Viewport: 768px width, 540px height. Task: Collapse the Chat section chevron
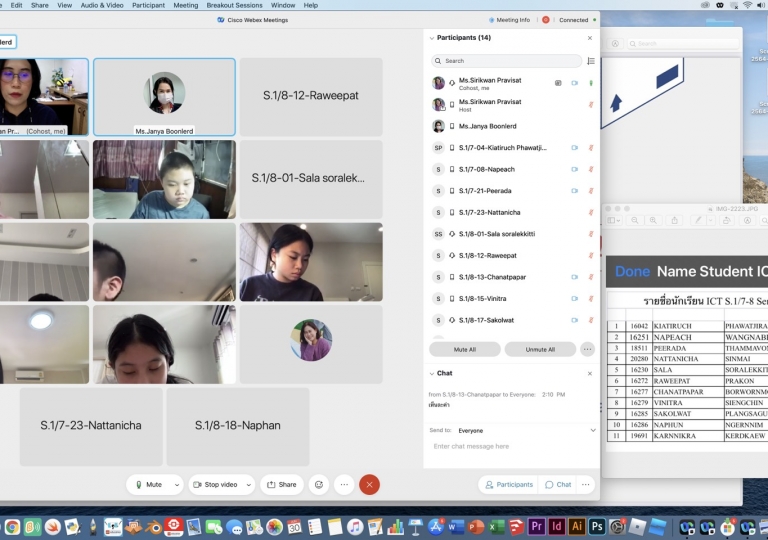point(432,373)
